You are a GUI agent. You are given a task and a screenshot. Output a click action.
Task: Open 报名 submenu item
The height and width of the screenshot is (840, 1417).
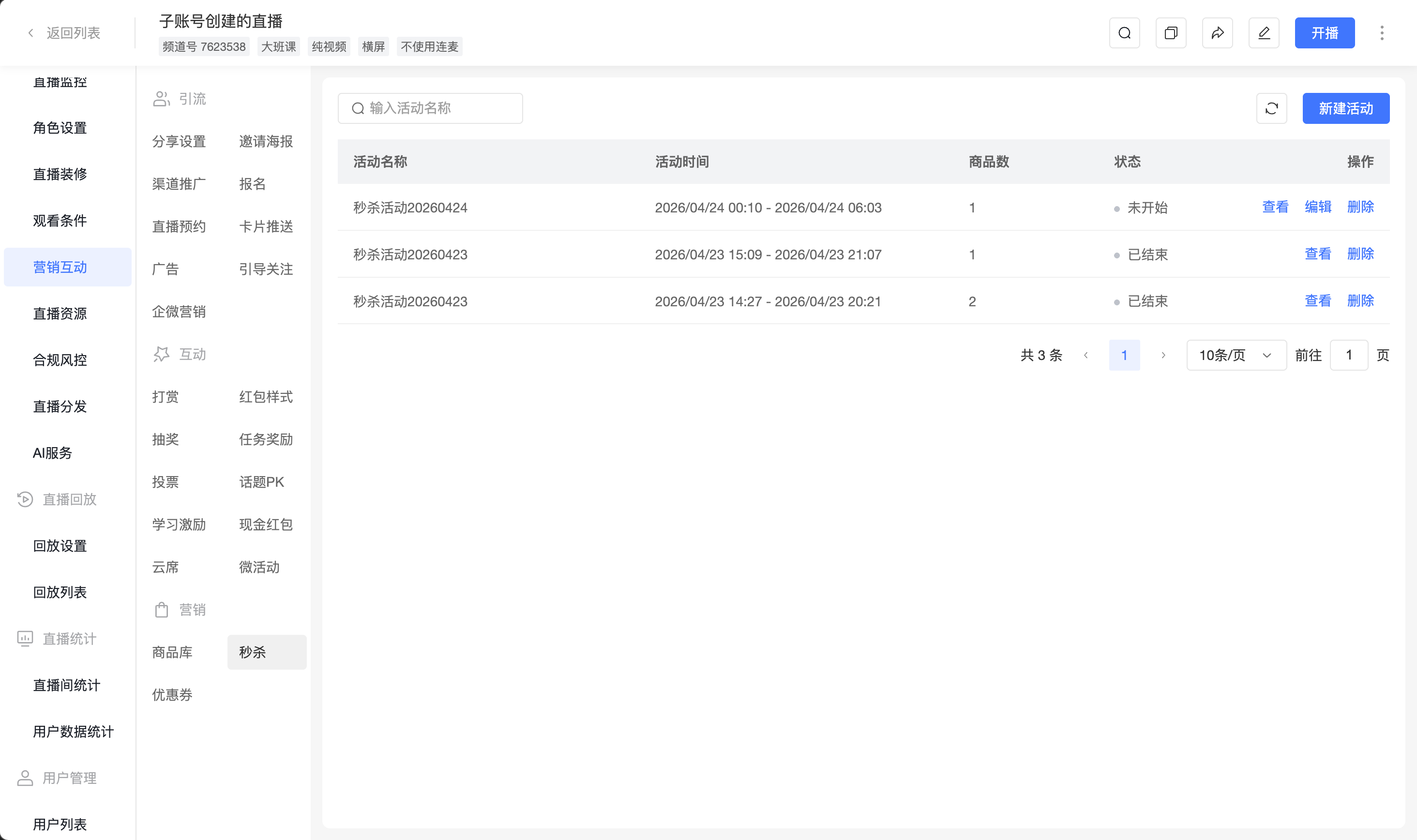[253, 184]
